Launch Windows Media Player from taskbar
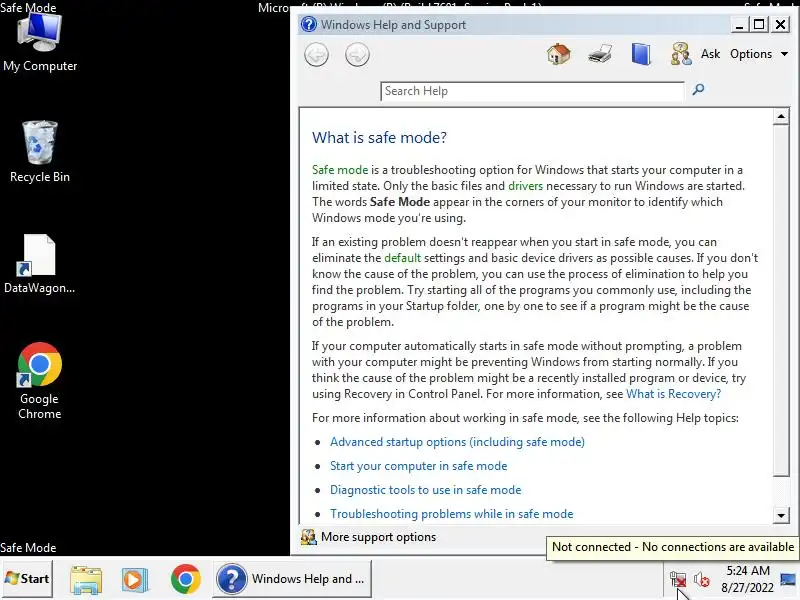The height and width of the screenshot is (600, 800). (x=135, y=580)
